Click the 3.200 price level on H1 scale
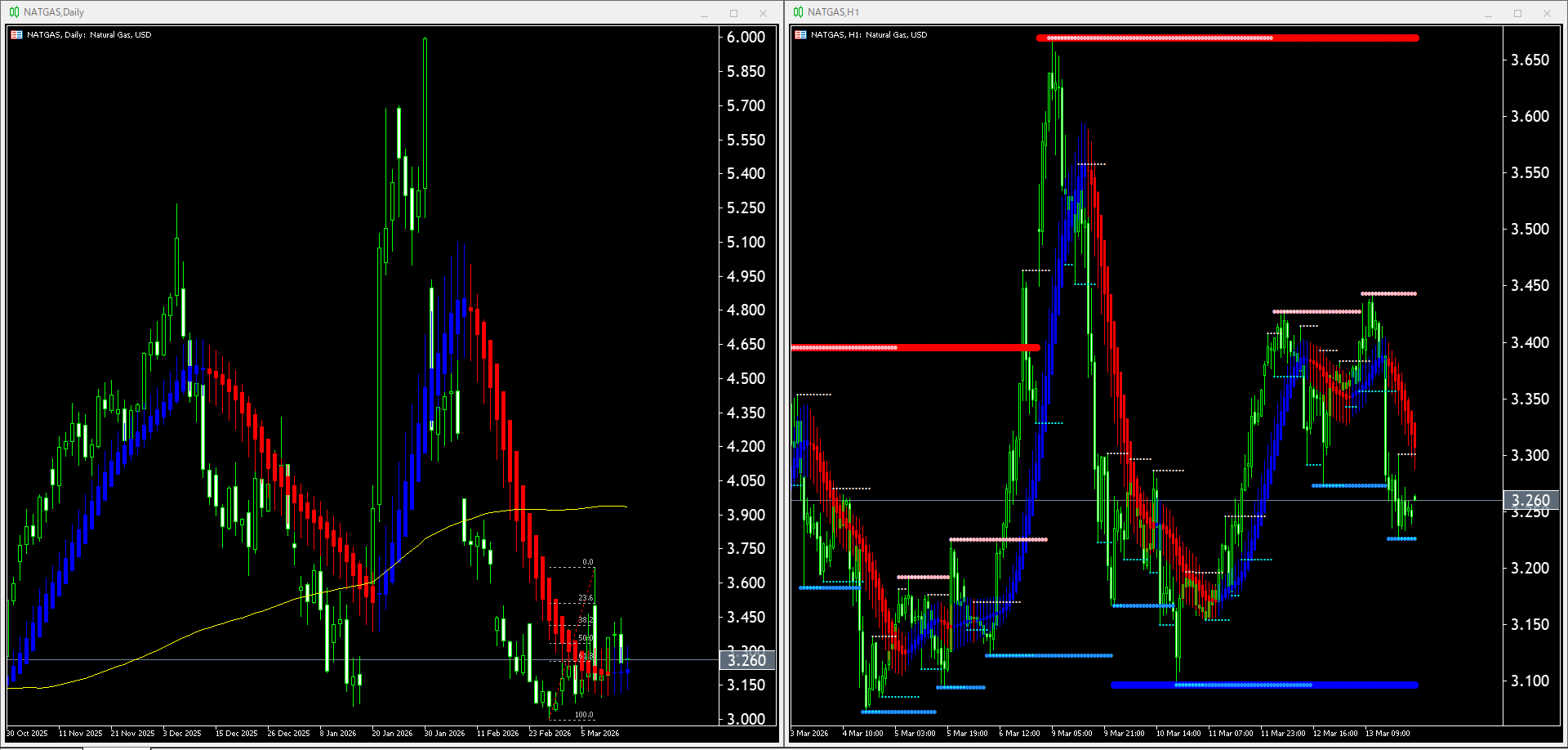The width and height of the screenshot is (1568, 750). click(x=1530, y=568)
